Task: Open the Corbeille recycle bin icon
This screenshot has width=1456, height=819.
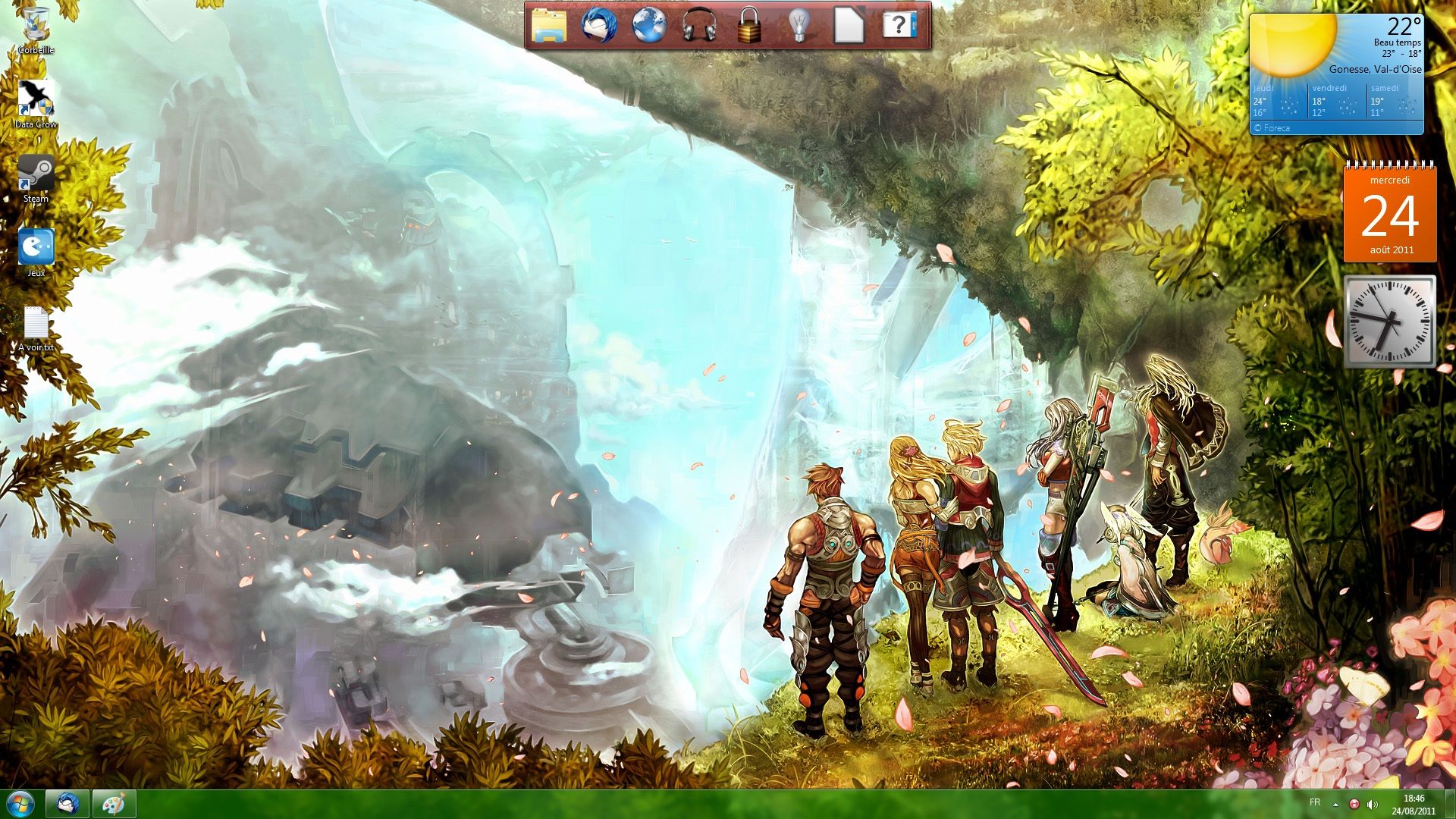Action: (36, 30)
